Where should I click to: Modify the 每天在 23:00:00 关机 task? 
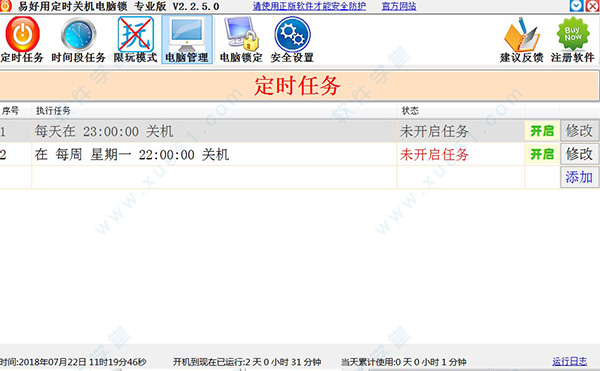click(x=579, y=131)
